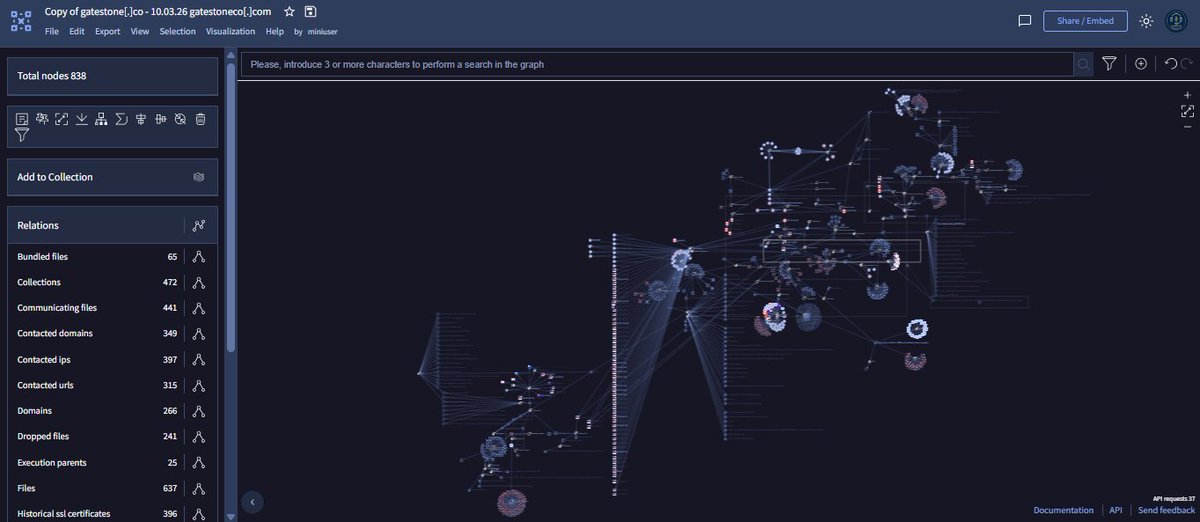Click the sigma summary icon

121,119
